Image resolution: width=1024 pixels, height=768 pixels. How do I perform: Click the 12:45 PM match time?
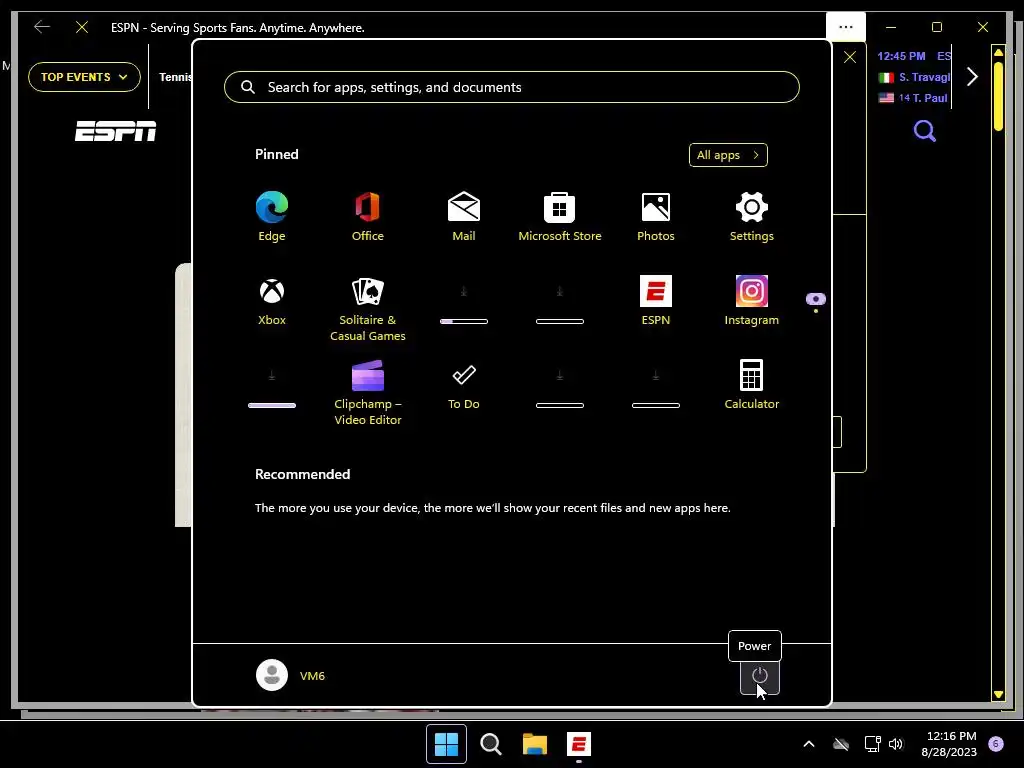click(901, 56)
